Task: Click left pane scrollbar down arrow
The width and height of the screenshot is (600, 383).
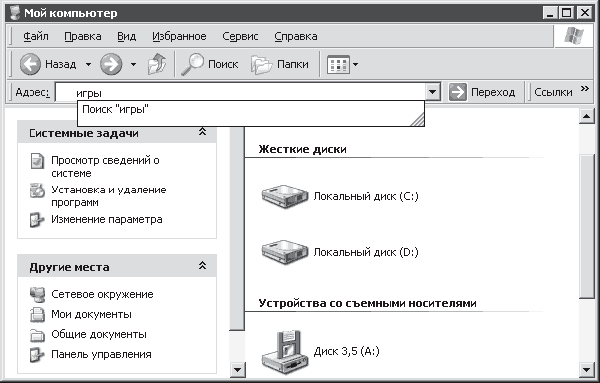Action: click(237, 370)
